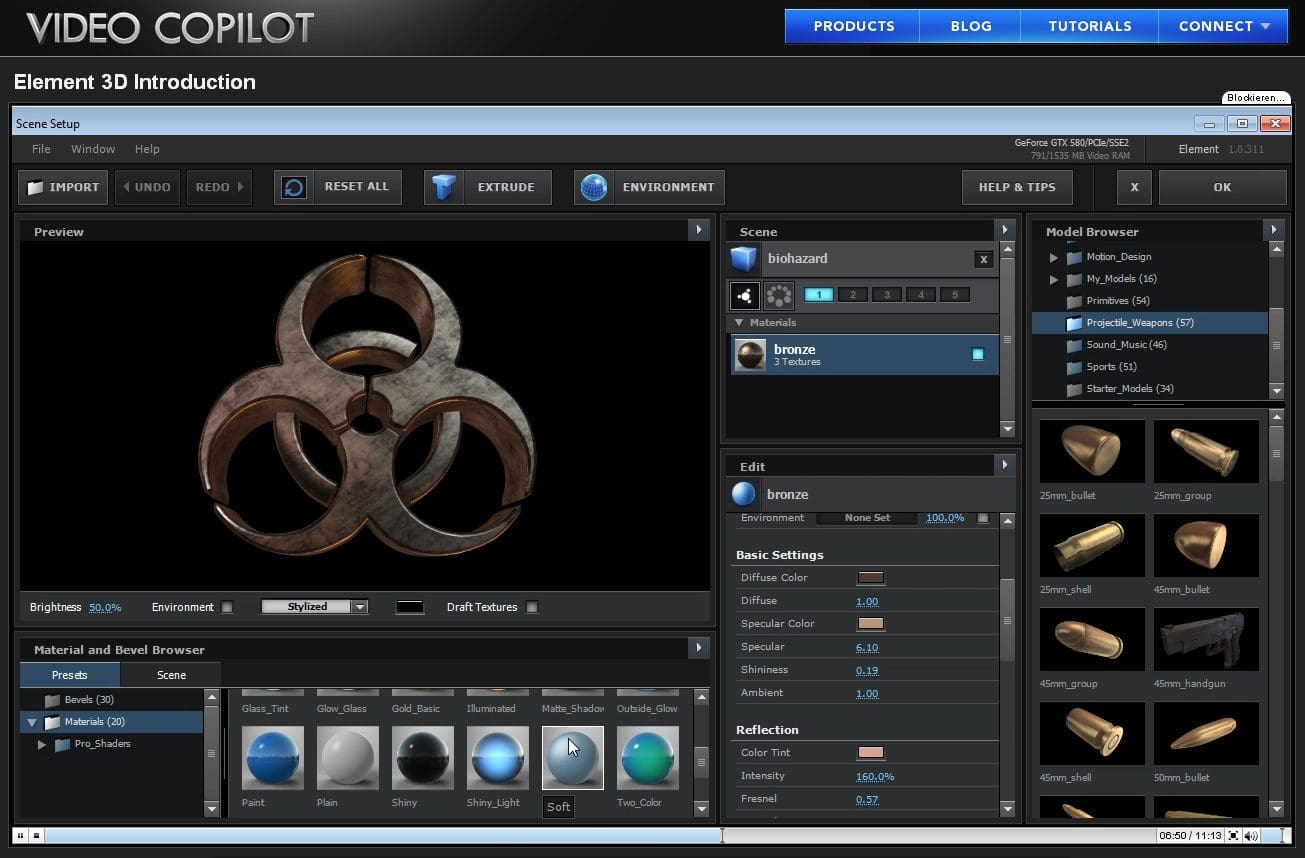Image resolution: width=1305 pixels, height=858 pixels.
Task: Toggle the bronze material visibility square
Action: (977, 354)
